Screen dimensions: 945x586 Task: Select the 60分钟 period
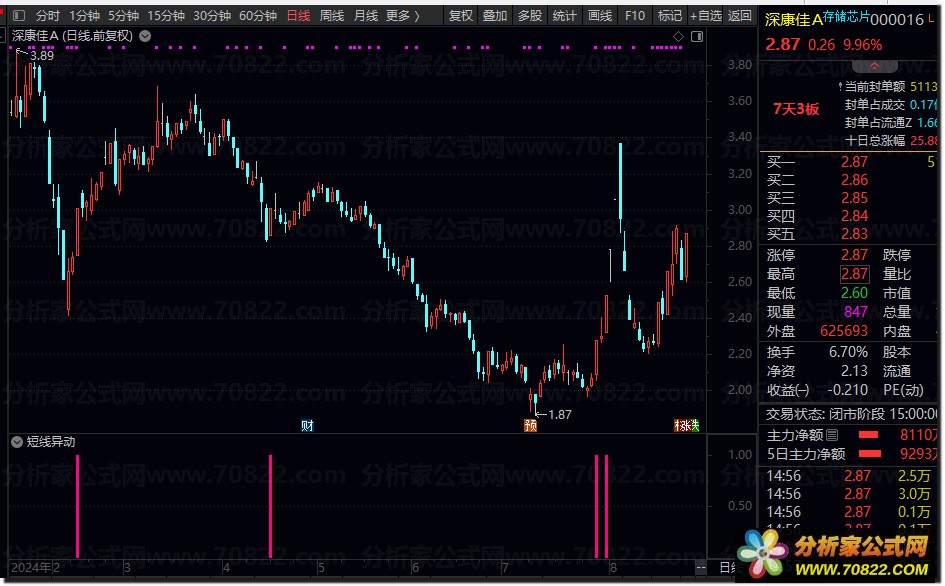258,16
